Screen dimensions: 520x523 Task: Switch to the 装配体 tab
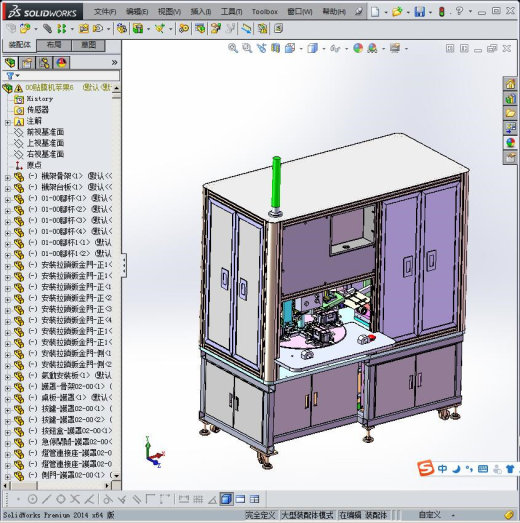[x=19, y=45]
